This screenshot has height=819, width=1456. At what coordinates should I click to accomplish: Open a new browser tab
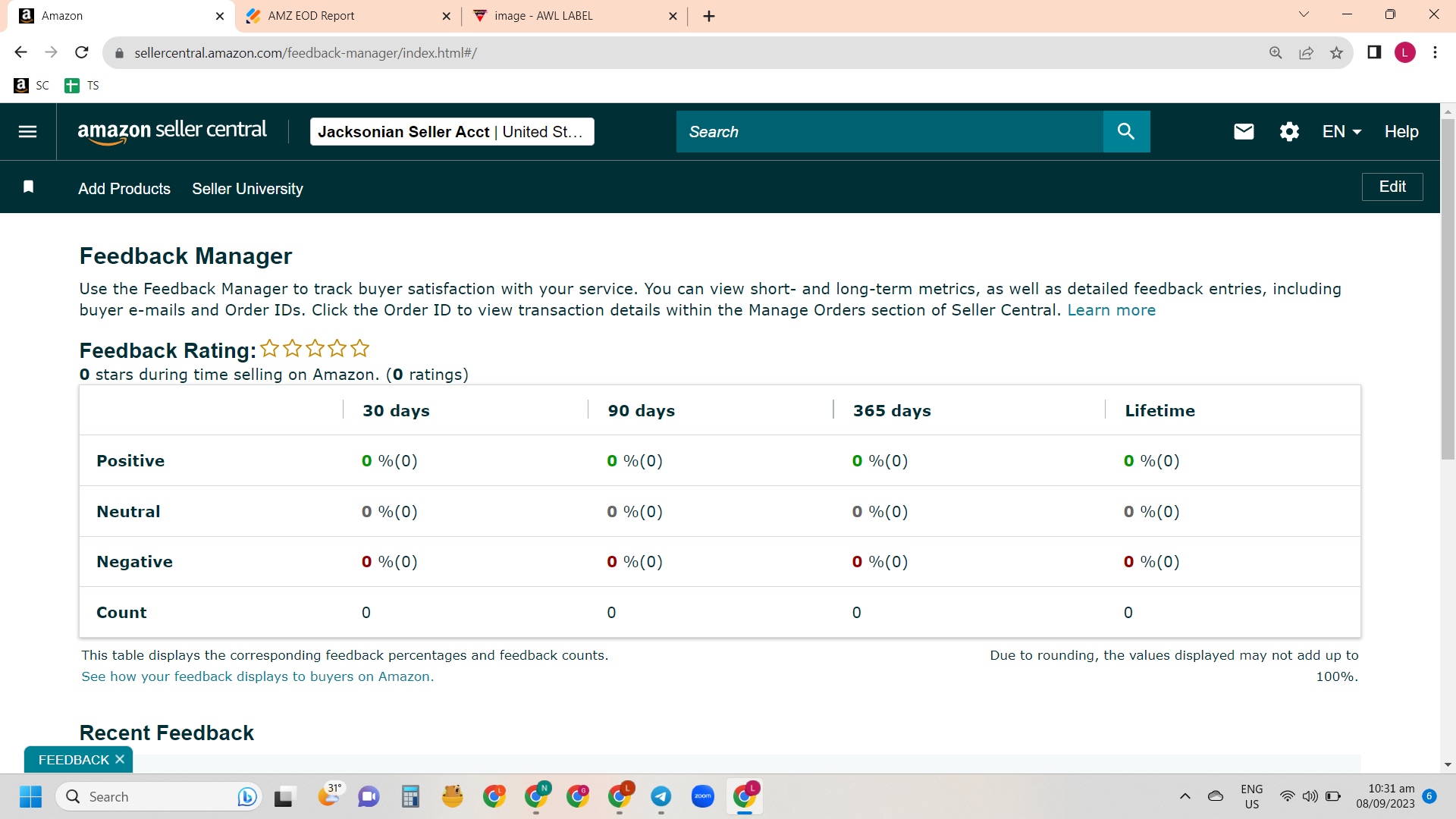[x=709, y=16]
